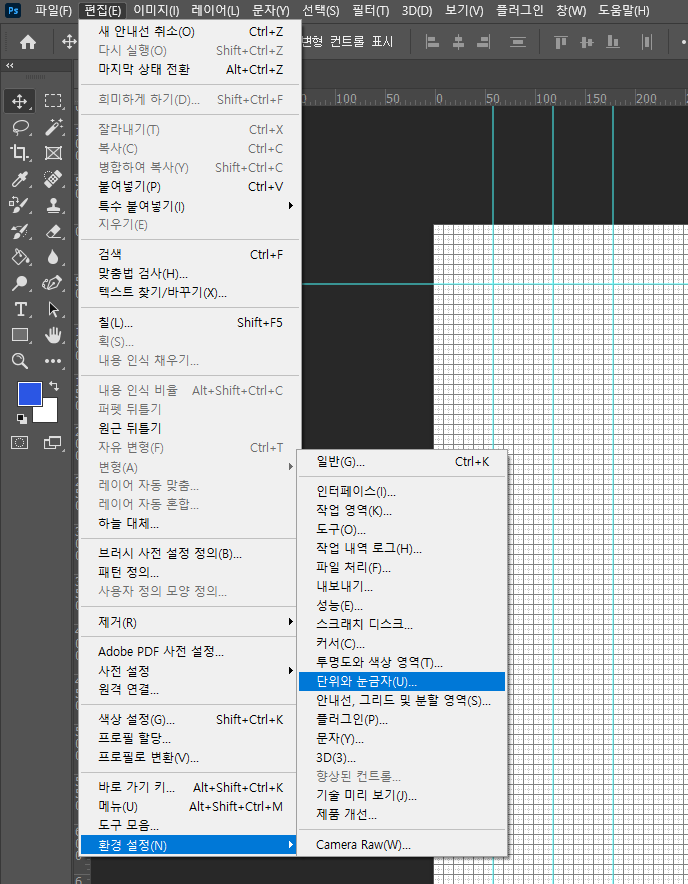Choose Camera Raw(W) preferences
Image resolution: width=688 pixels, height=884 pixels.
[x=402, y=845]
